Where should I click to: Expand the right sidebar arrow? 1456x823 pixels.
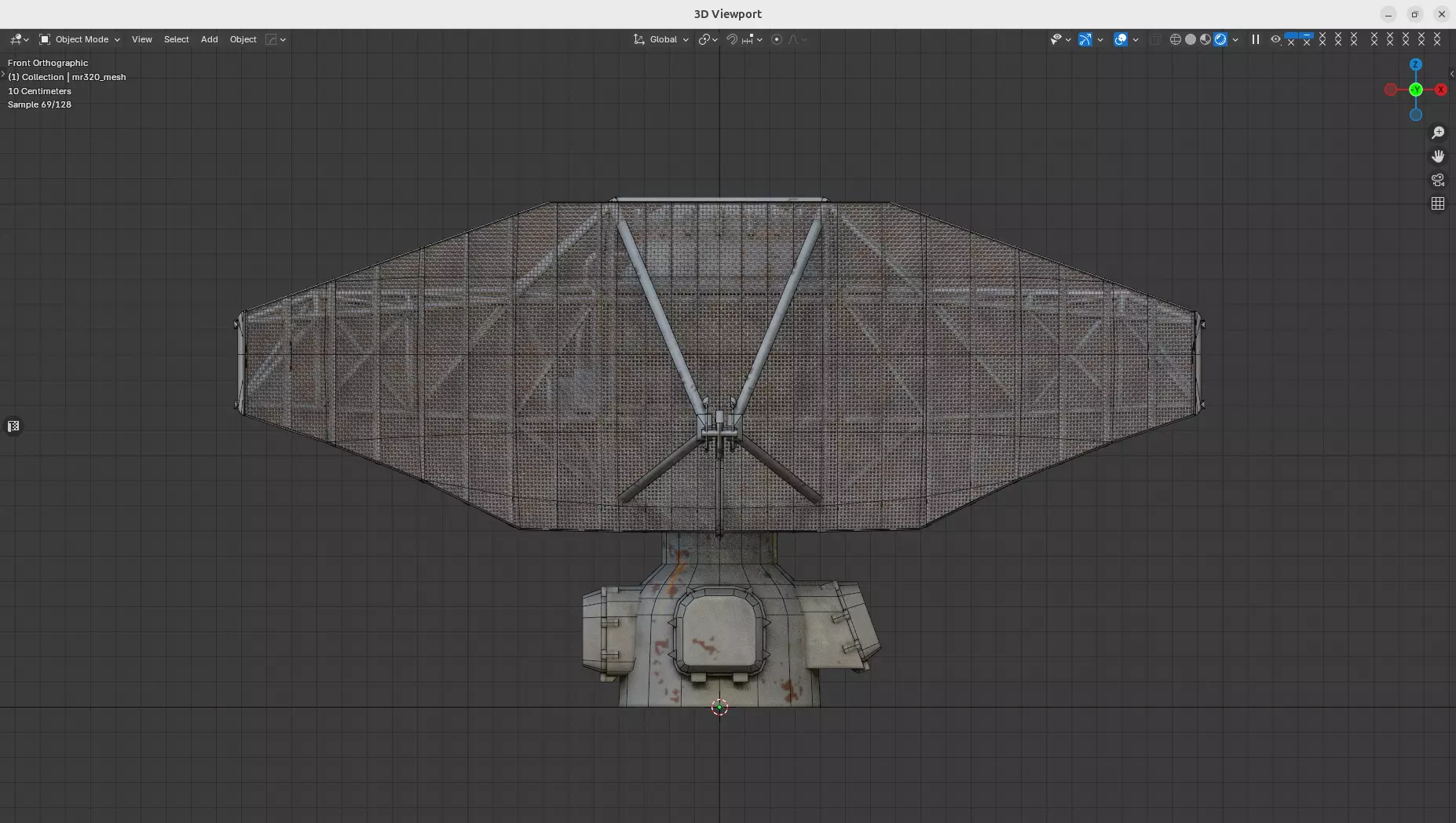tap(1452, 74)
